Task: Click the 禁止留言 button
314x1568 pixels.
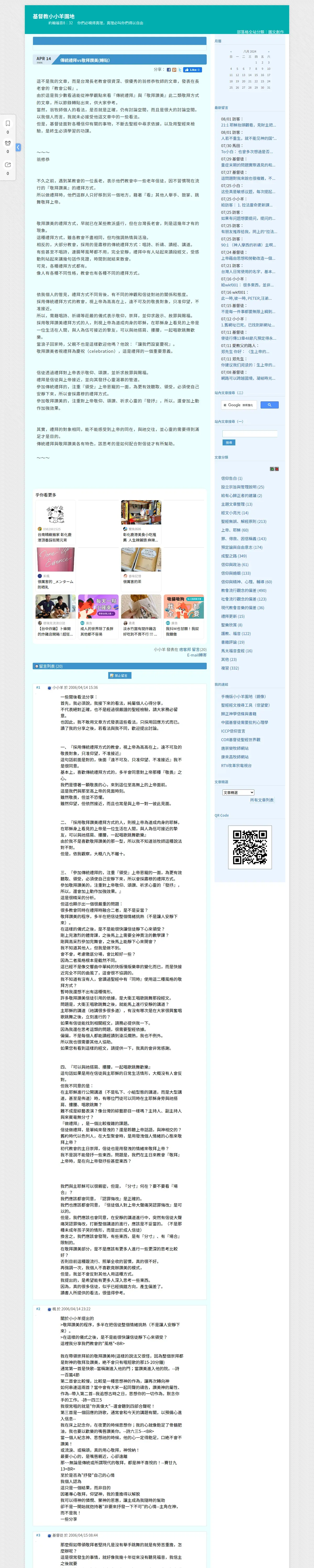Action: (120, 676)
